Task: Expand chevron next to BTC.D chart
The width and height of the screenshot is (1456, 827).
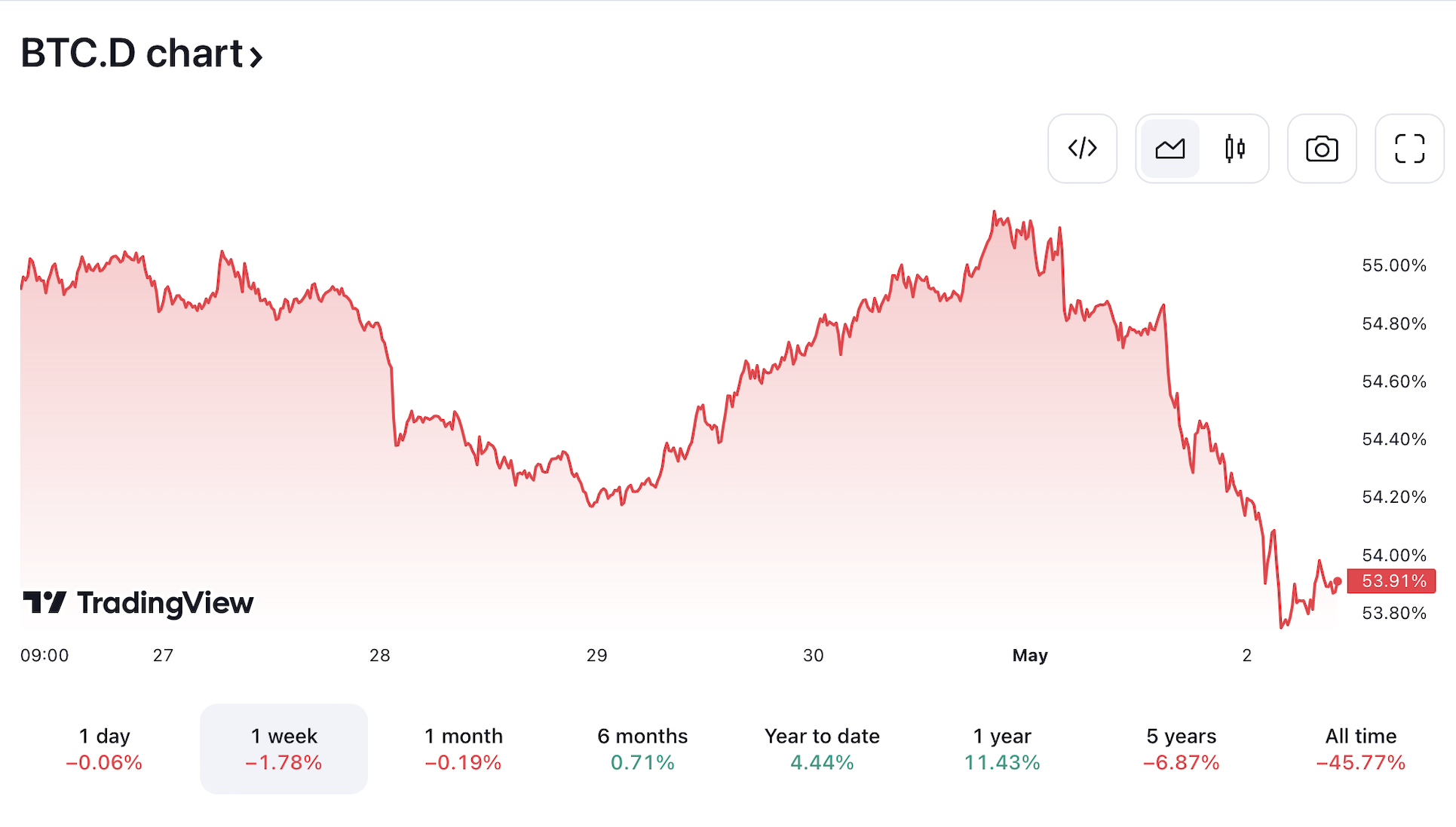Action: point(256,57)
